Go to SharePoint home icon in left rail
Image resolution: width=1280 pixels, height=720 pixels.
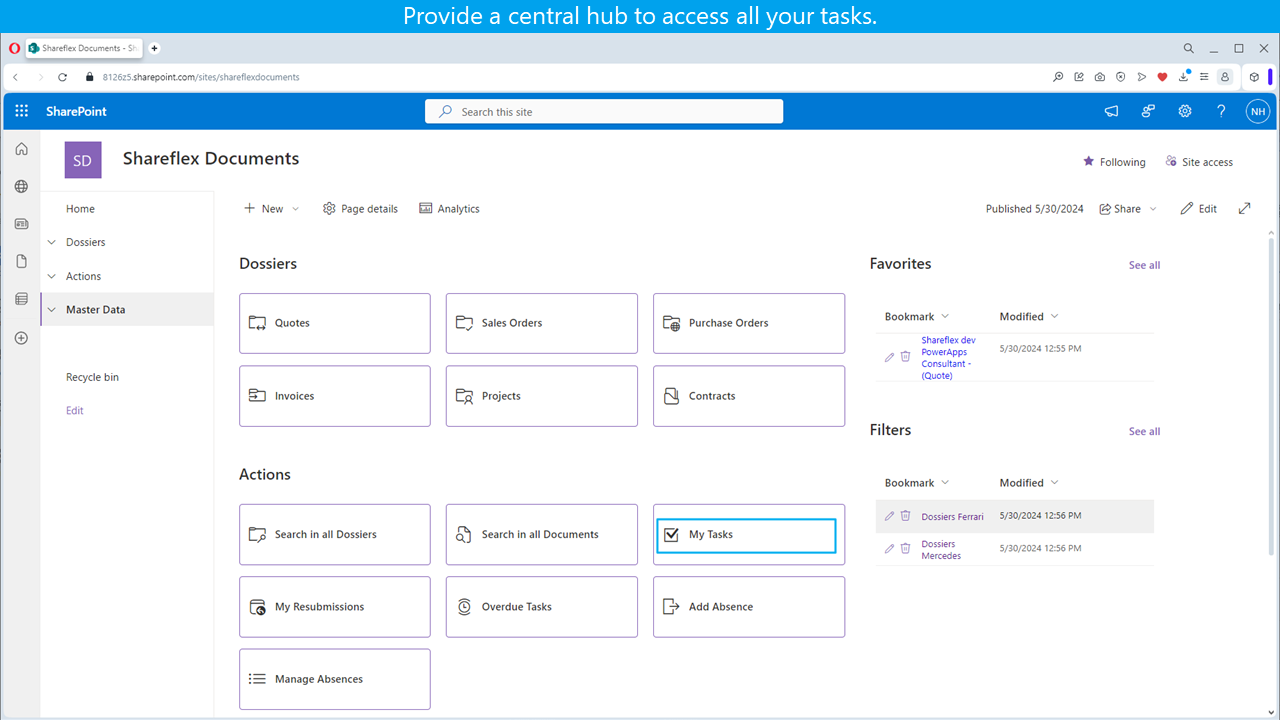21,149
